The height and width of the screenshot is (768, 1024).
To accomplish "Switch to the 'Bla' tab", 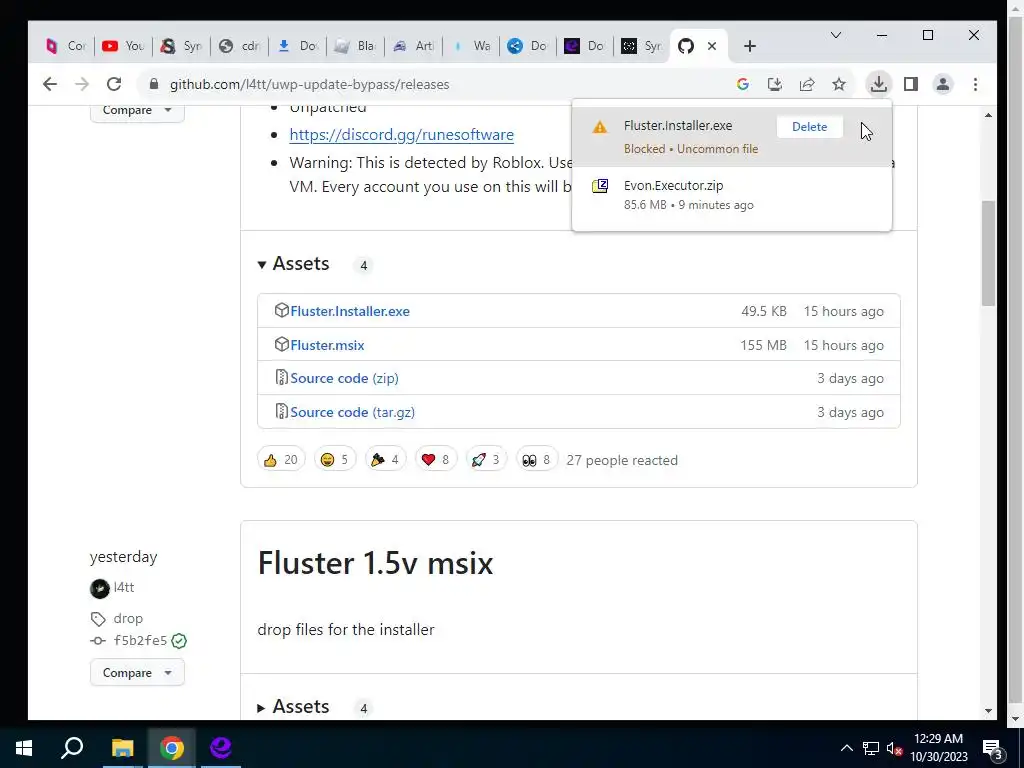I will pyautogui.click(x=354, y=46).
